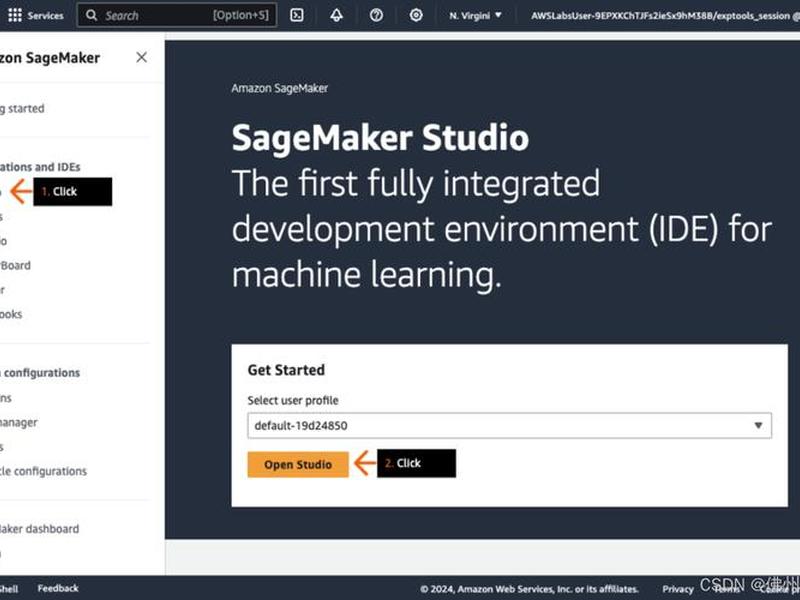Click the search magnifier icon
This screenshot has height=600, width=800.
pyautogui.click(x=91, y=15)
